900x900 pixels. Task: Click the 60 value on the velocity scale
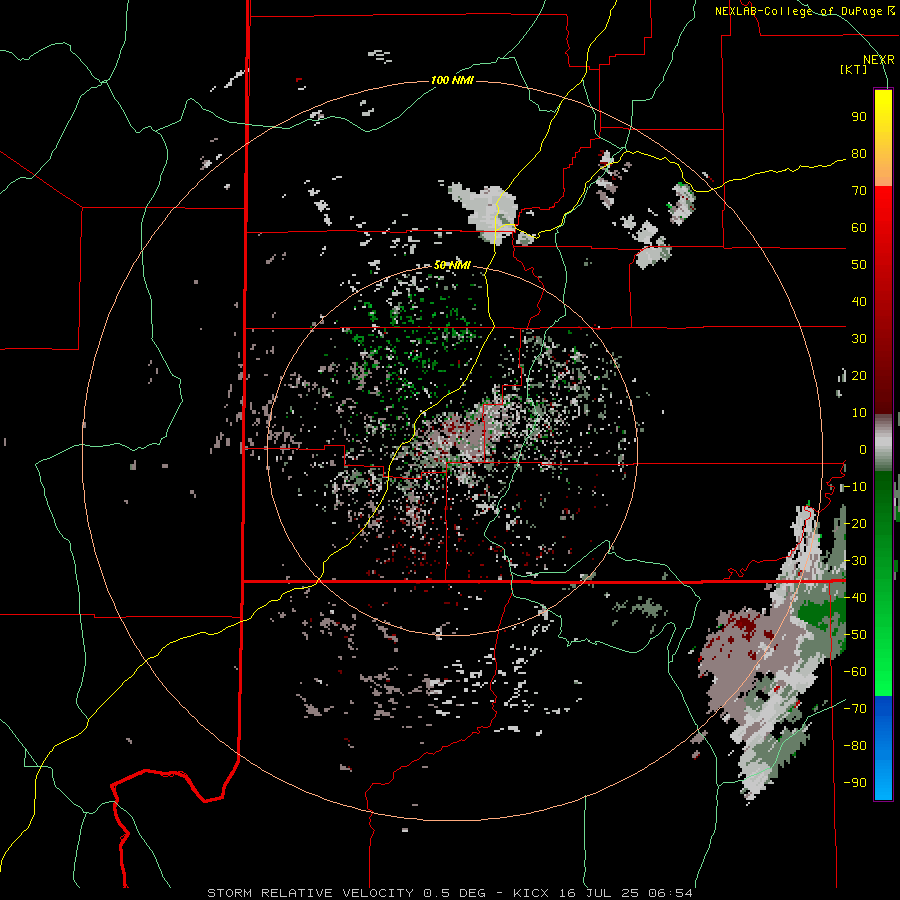coord(859,228)
